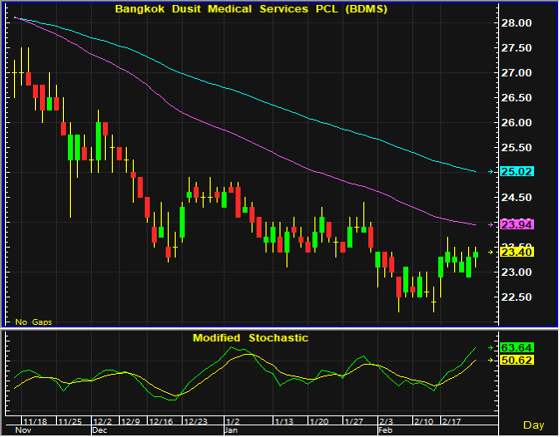Click the 23.00 price axis label
Viewport: 560px width, 437px height.
516,272
